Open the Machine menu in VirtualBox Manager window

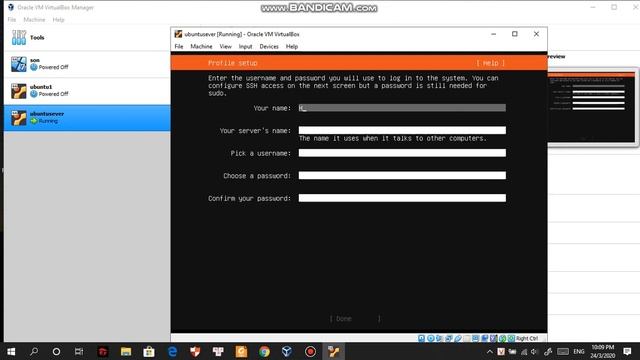34,20
